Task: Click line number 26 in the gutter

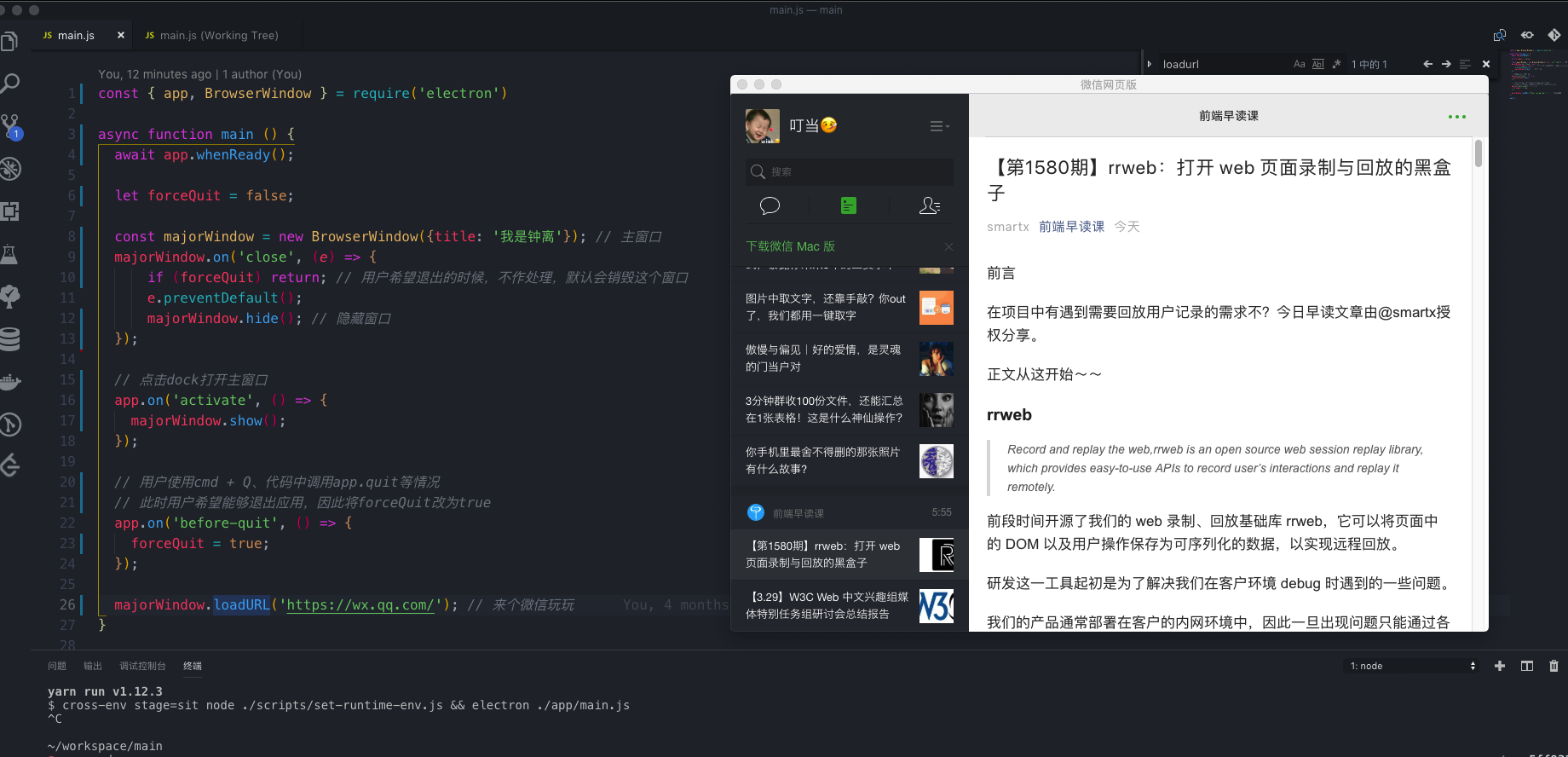Action: (67, 604)
